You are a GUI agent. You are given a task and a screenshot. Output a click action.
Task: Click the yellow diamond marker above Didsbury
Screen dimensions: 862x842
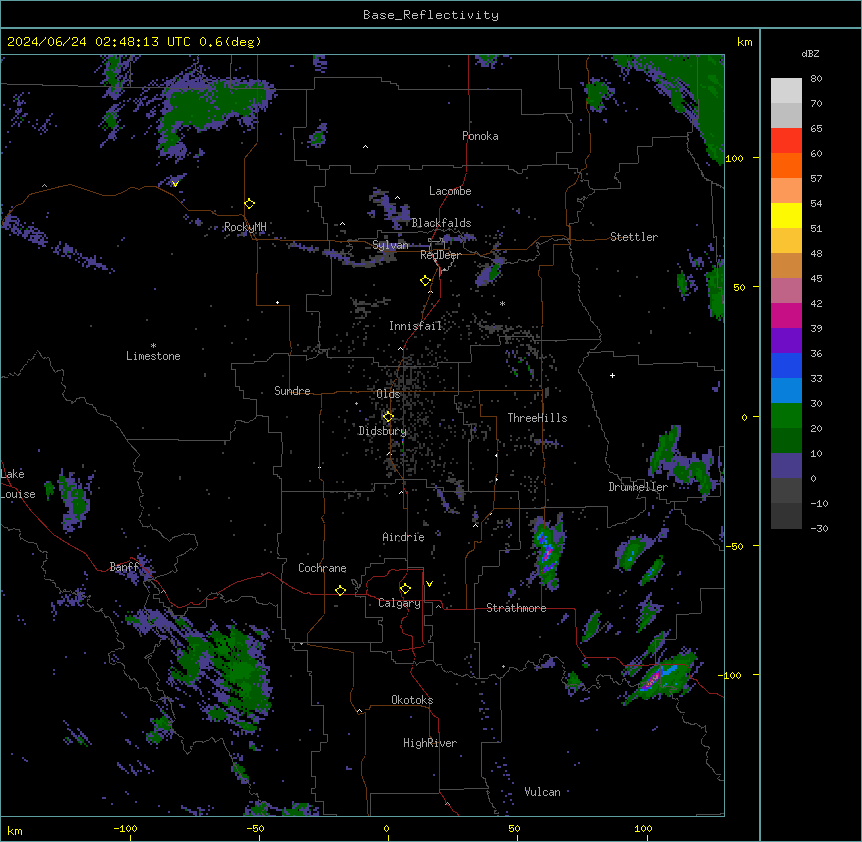pyautogui.click(x=388, y=417)
